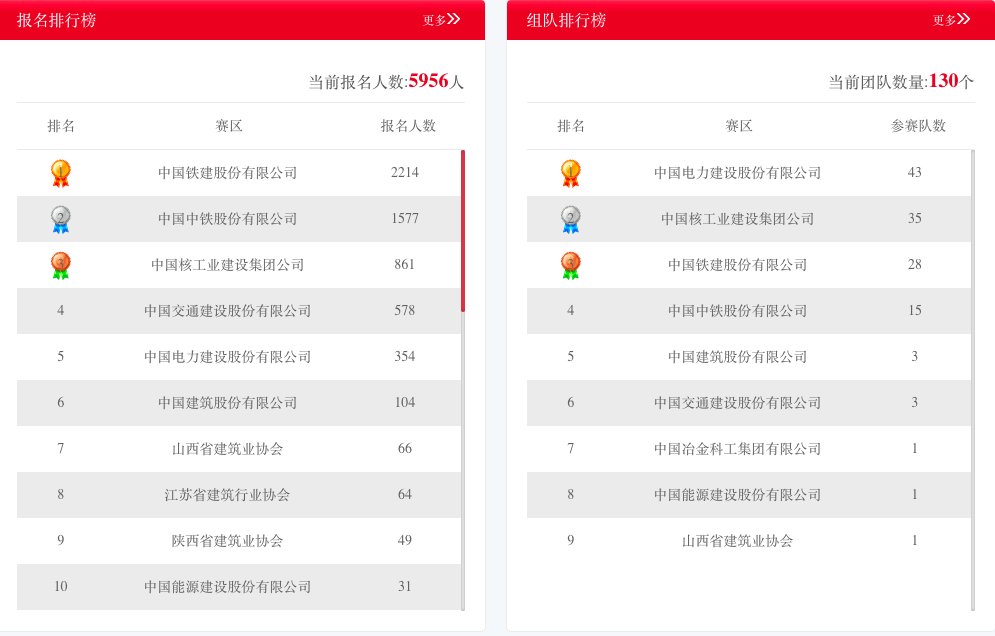Click silver medal icon in registration ranking

click(x=61, y=219)
